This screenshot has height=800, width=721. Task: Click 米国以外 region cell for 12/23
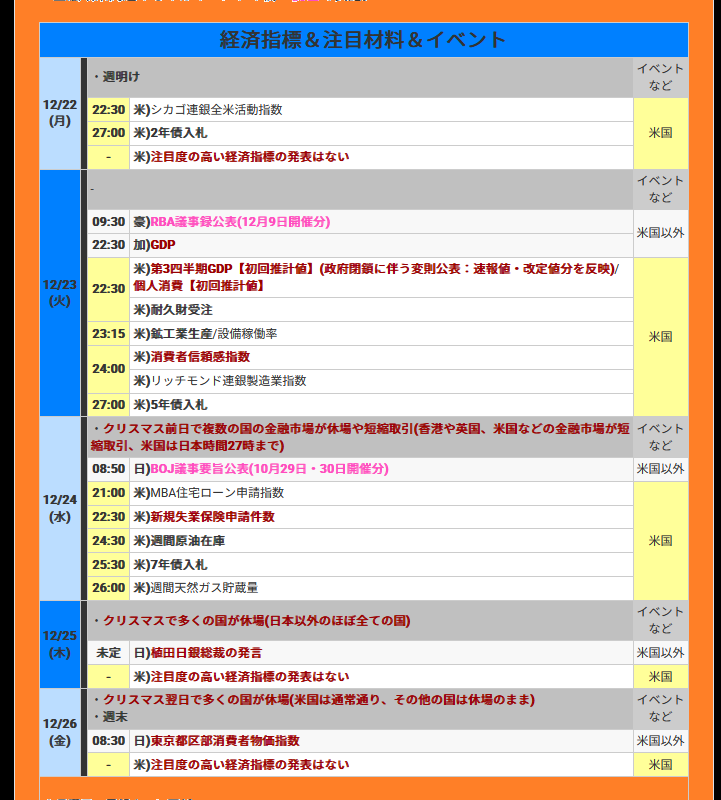661,233
